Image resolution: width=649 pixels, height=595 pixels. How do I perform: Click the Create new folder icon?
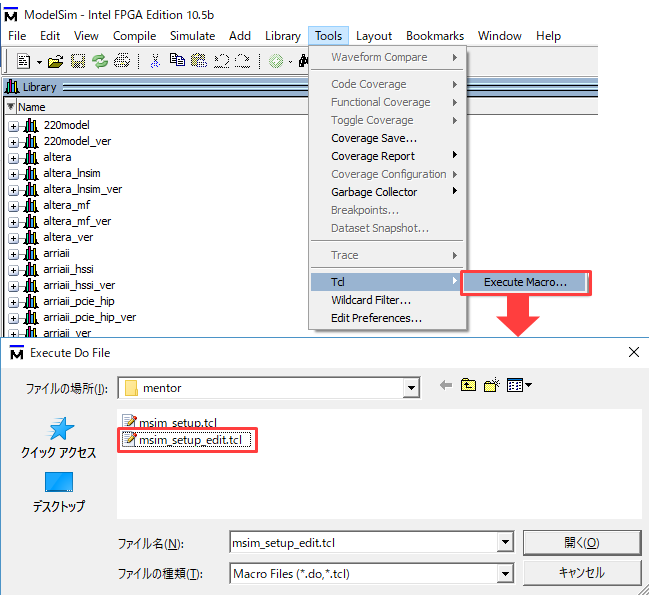492,385
